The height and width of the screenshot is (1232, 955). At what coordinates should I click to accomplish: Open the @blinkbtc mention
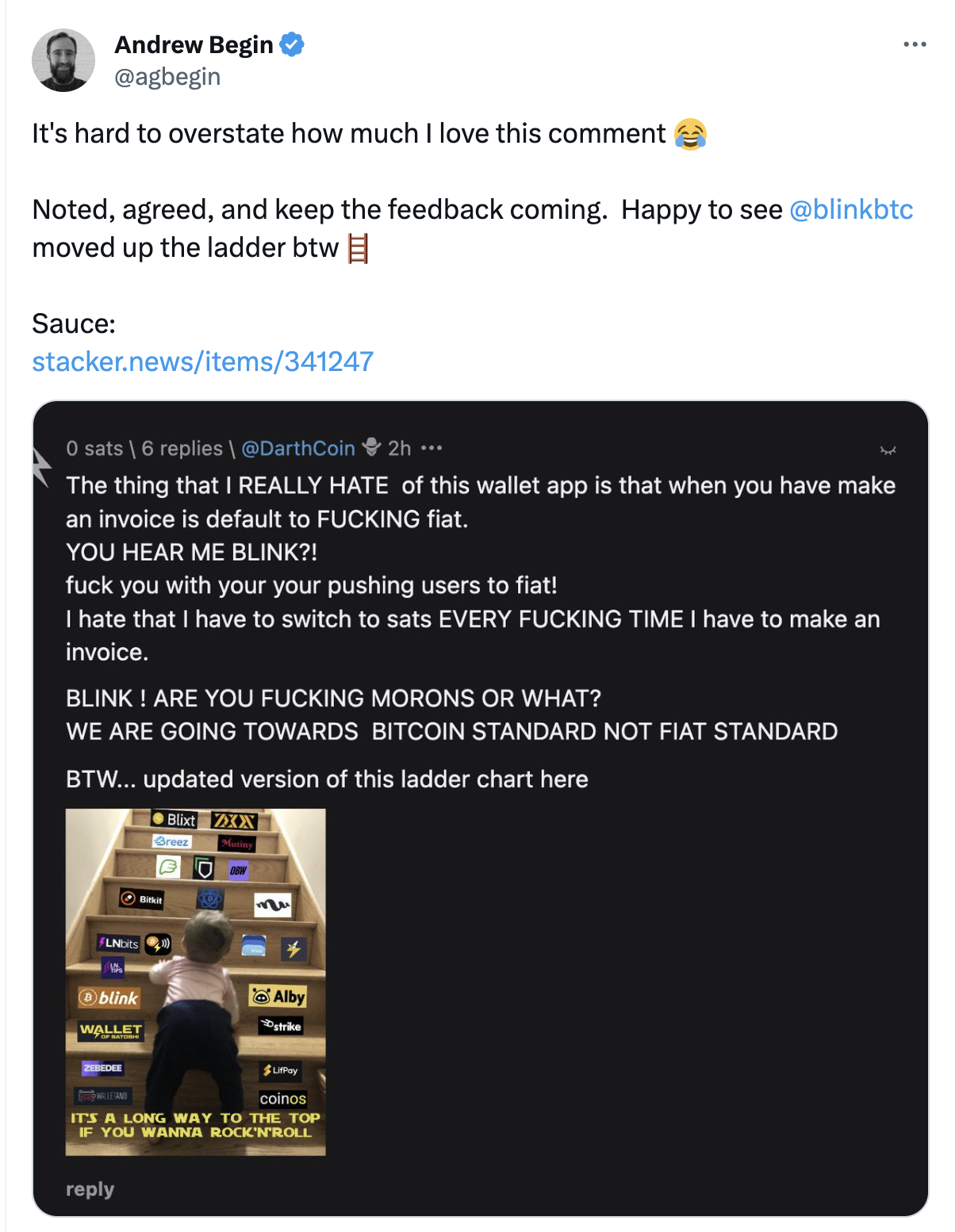851,209
